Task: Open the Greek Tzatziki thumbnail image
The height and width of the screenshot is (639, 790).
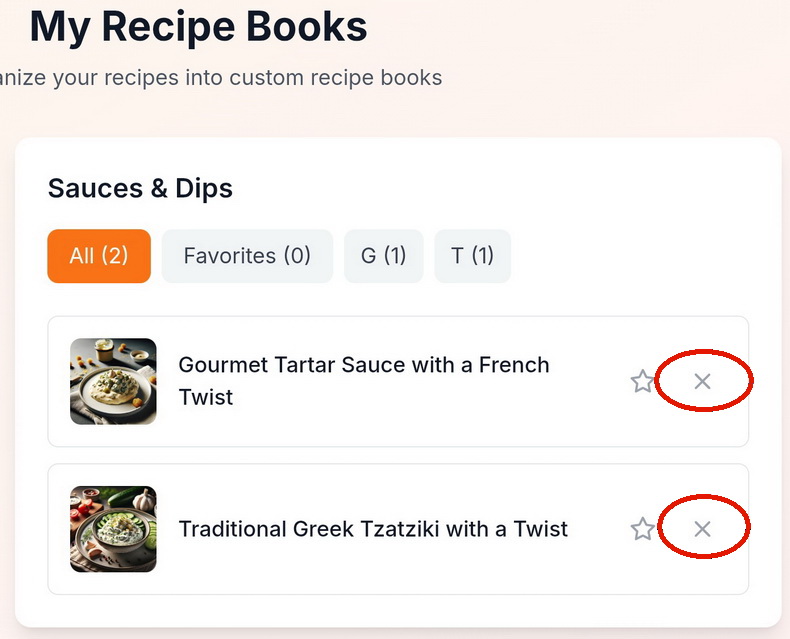Action: 113,529
